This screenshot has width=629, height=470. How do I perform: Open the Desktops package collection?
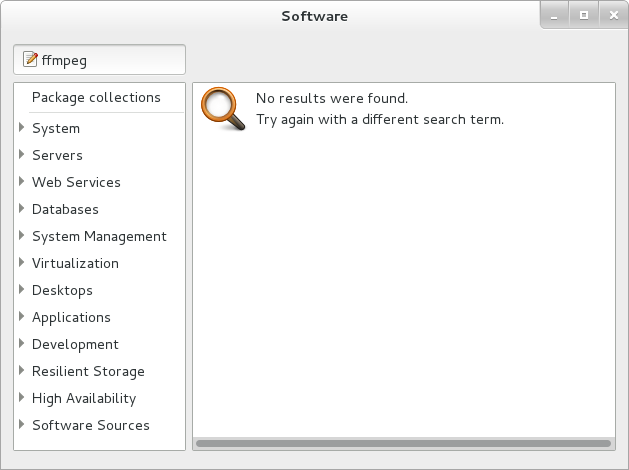(x=62, y=290)
